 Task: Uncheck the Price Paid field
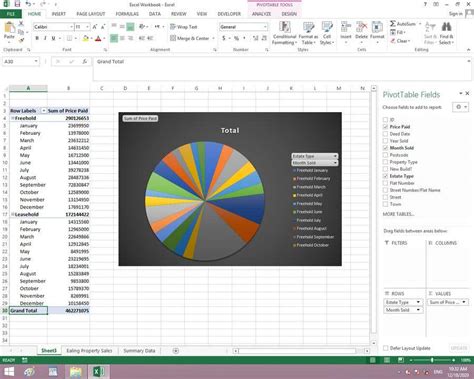point(385,127)
